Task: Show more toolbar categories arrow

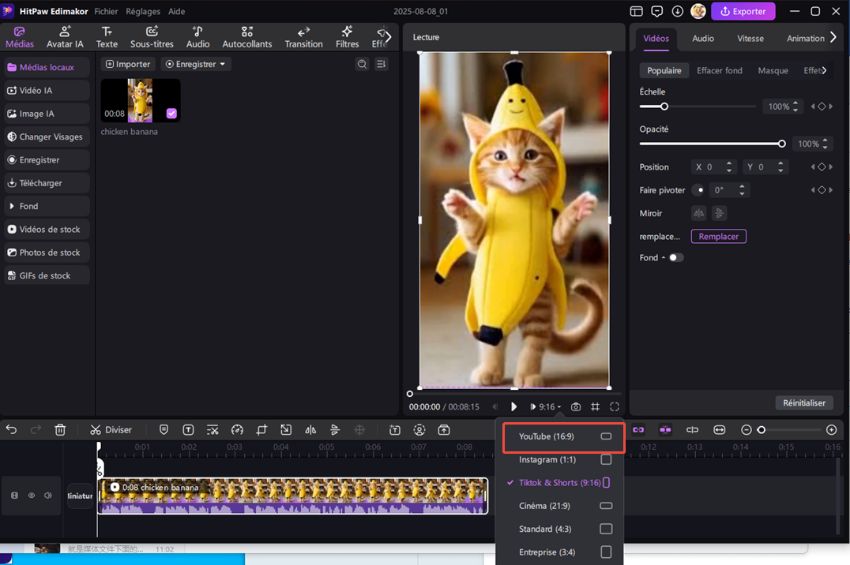Action: tap(388, 37)
